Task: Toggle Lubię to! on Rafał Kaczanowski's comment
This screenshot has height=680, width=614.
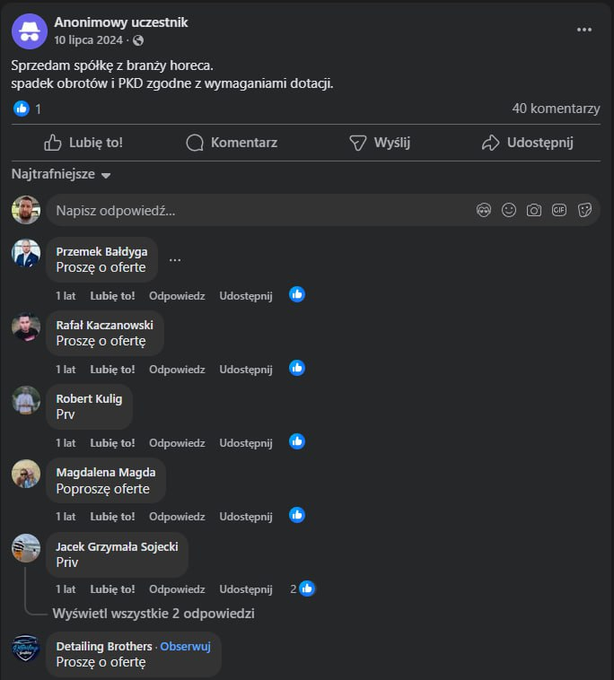Action: point(112,369)
